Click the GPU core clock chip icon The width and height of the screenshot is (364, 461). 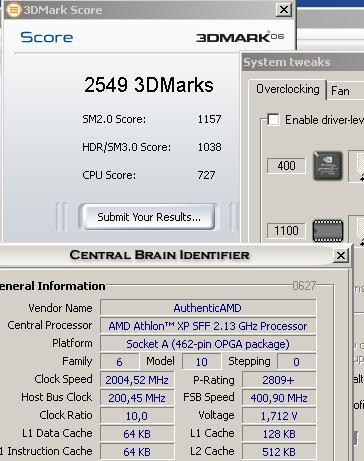coord(328,166)
